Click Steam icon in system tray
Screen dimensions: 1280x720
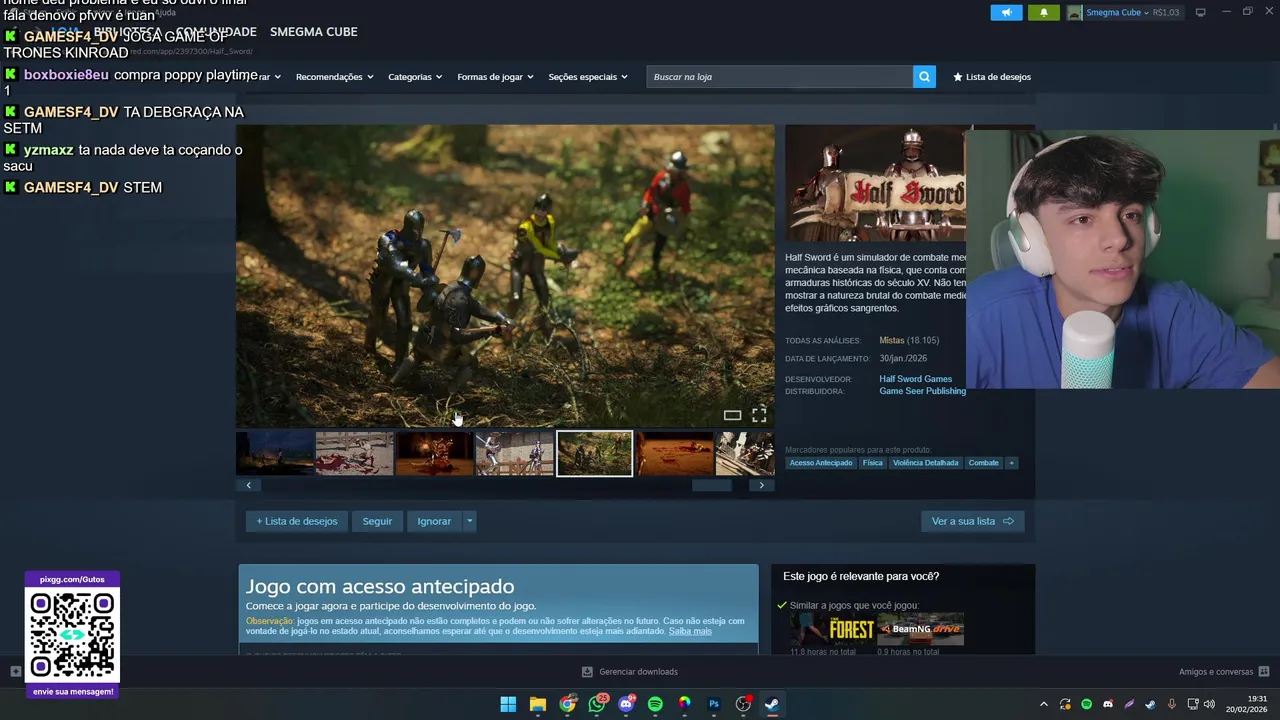1150,705
